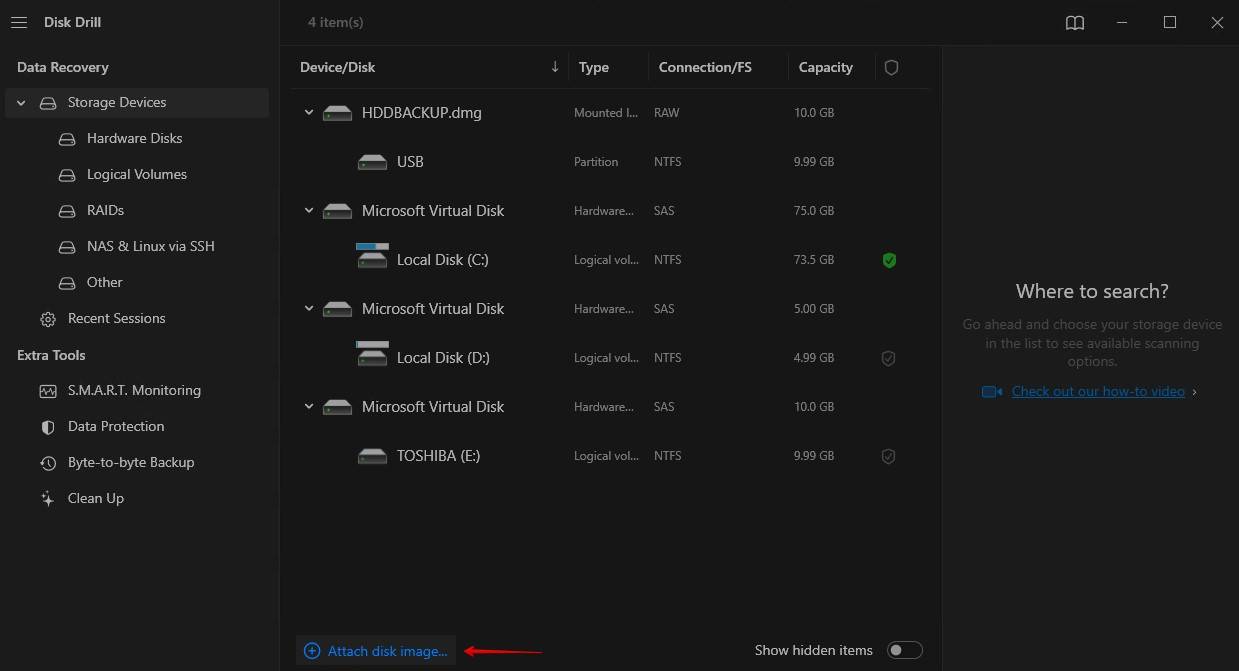Toggle the Show hidden items switch
This screenshot has width=1239, height=671.
pyautogui.click(x=904, y=650)
